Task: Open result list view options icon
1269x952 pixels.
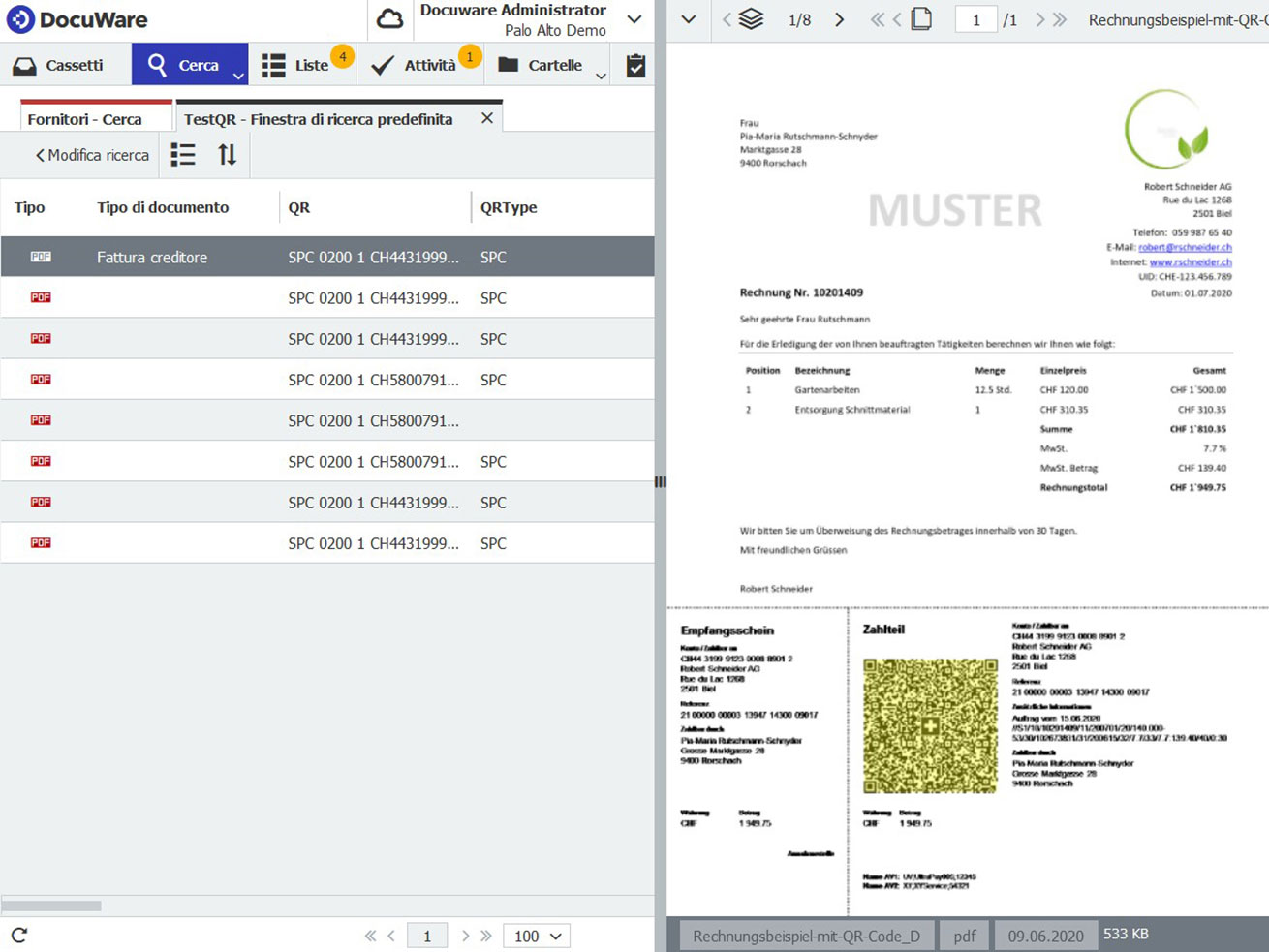Action: tap(183, 155)
